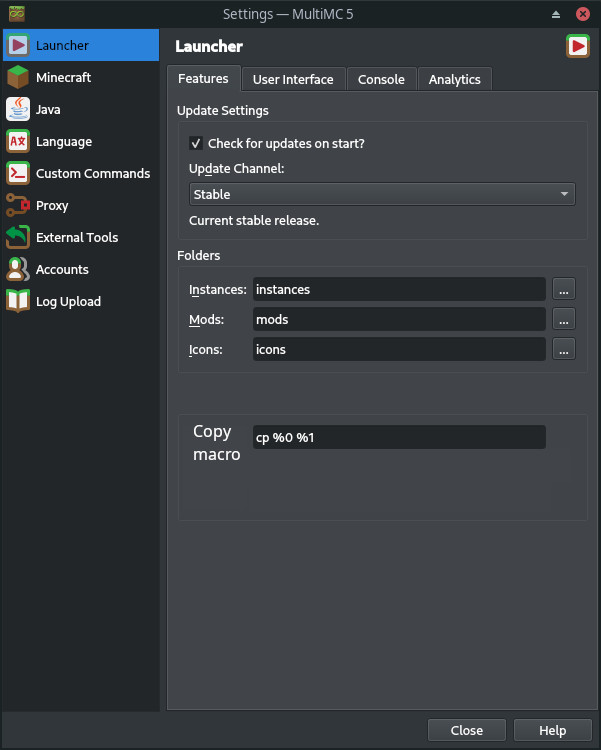601x750 pixels.
Task: Focus the Mods folder path field
Action: (399, 320)
